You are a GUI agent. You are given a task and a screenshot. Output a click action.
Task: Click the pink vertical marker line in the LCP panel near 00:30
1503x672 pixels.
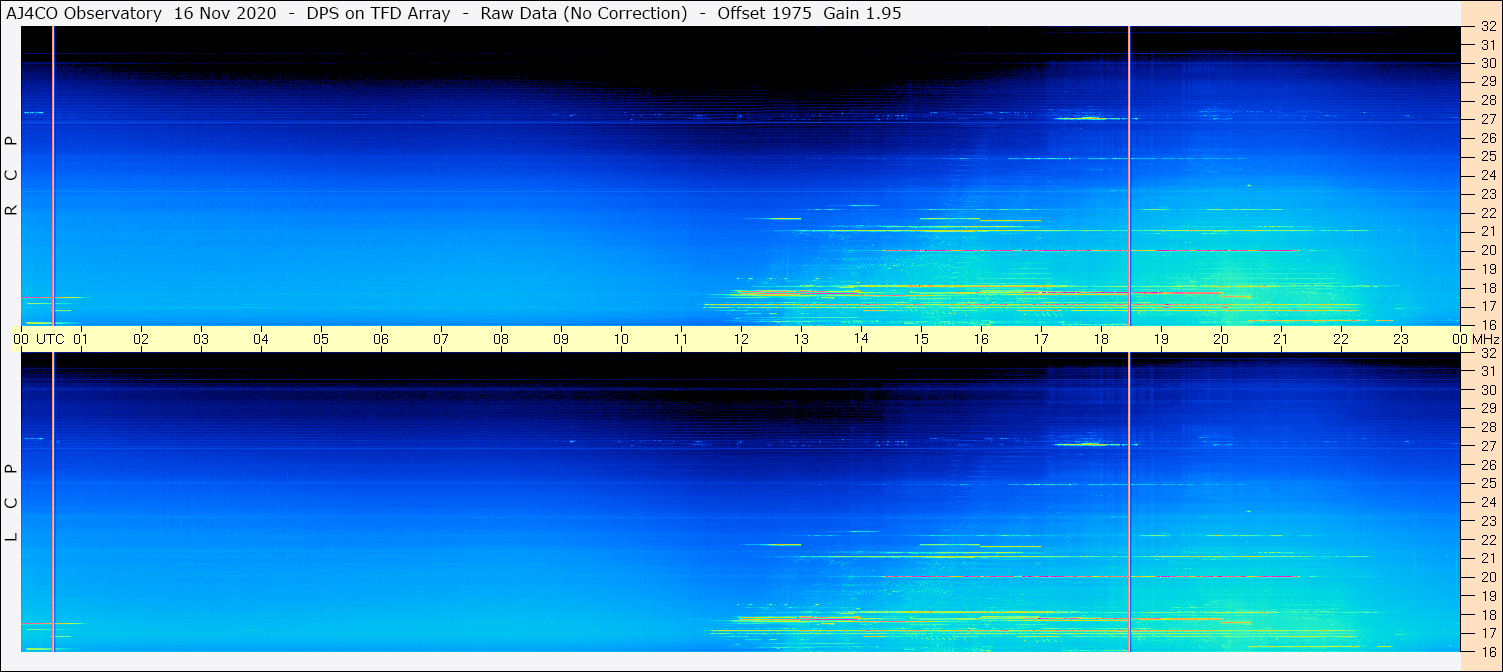[x=53, y=500]
